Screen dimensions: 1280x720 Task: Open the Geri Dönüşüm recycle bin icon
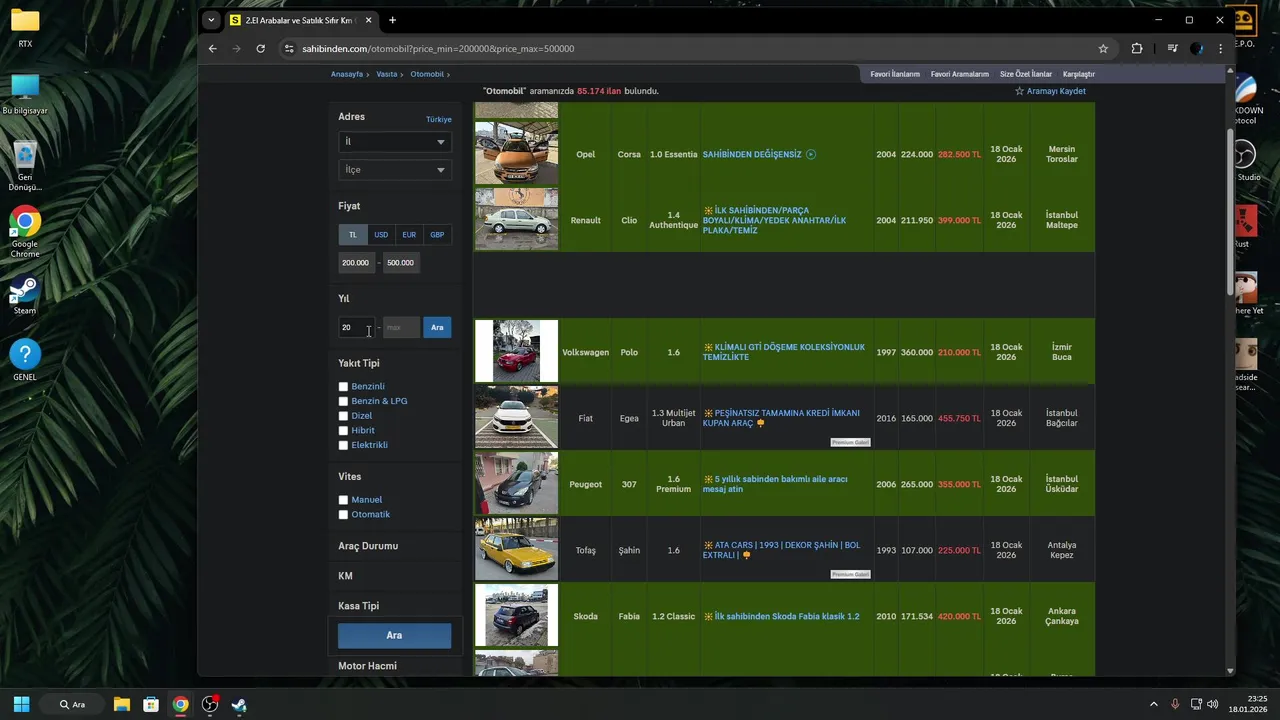[x=25, y=165]
